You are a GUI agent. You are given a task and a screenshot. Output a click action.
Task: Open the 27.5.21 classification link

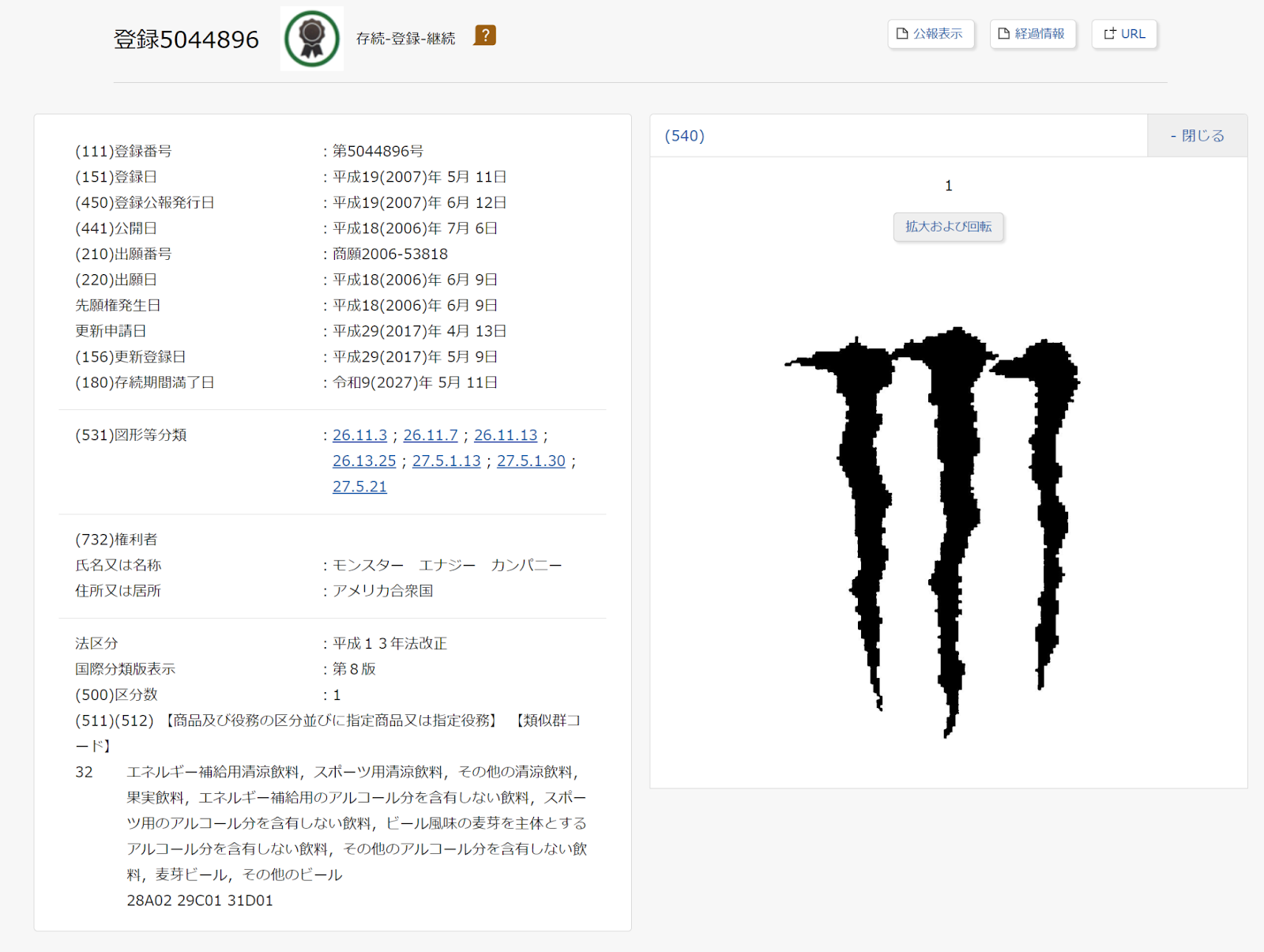359,487
